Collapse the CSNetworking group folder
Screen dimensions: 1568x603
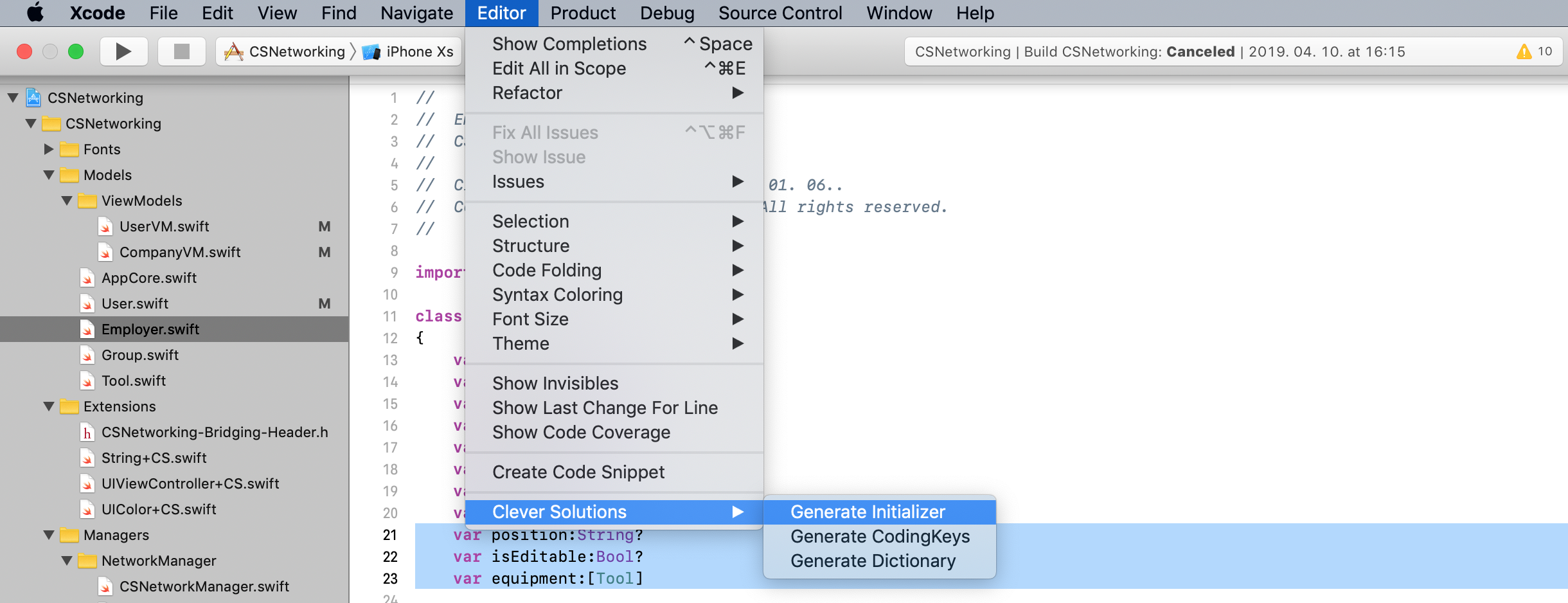(x=31, y=123)
